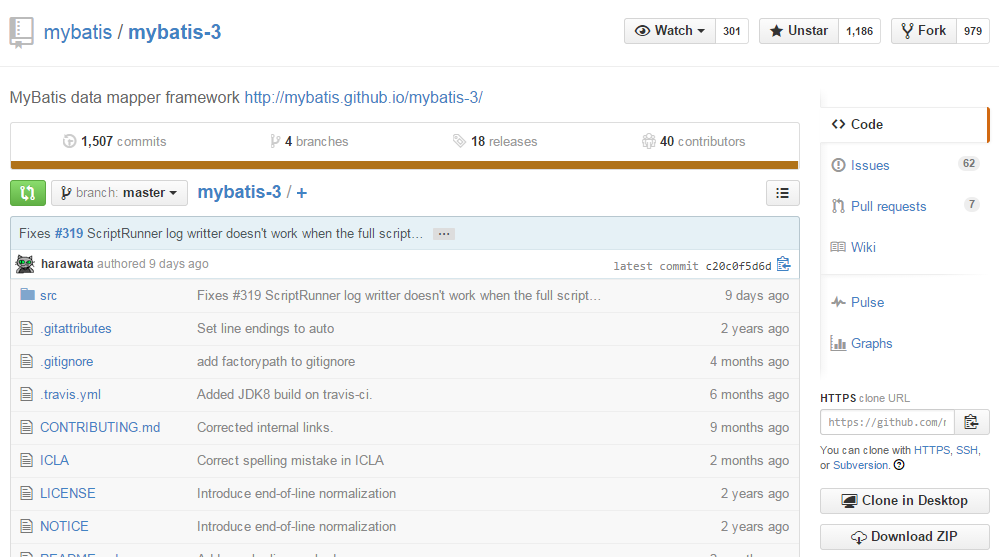This screenshot has width=999, height=557.
Task: Open the LICENSE file
Action: click(x=68, y=493)
